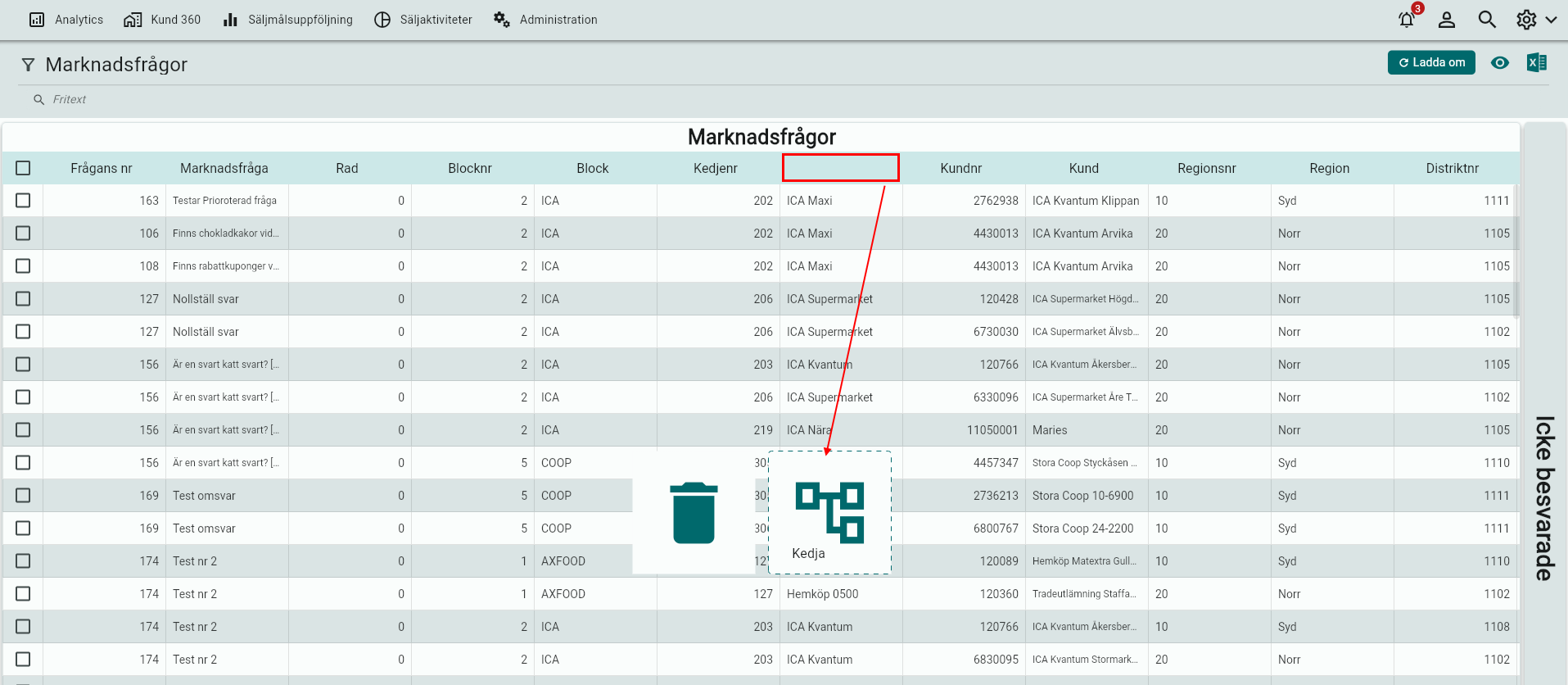Click the Säljaktiviteter pie chart icon
The height and width of the screenshot is (685, 1568).
(382, 20)
